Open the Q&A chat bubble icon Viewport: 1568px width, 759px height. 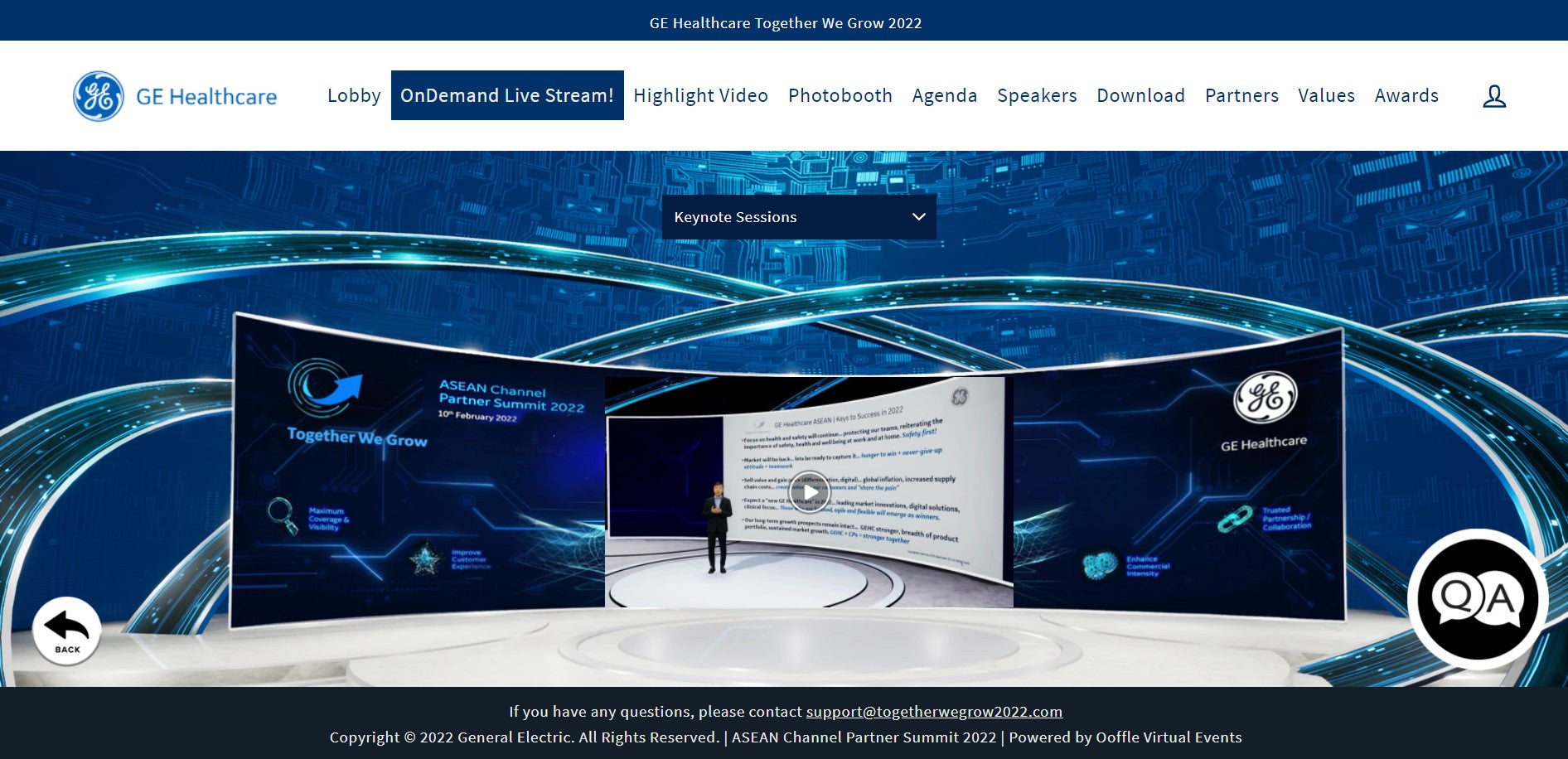1478,598
